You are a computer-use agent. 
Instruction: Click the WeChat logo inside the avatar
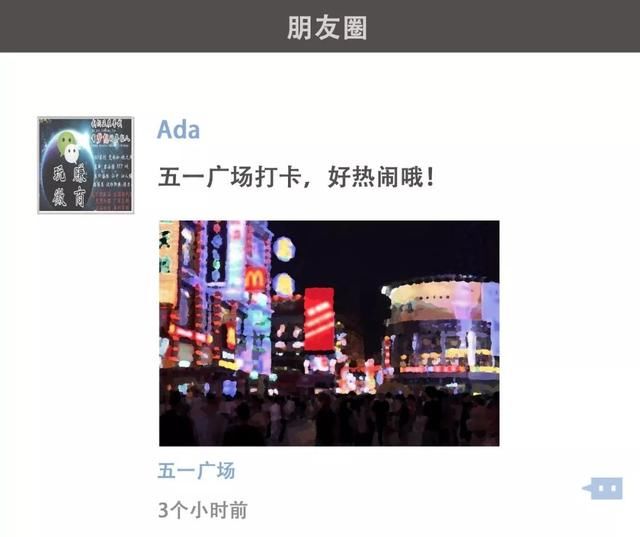tap(68, 147)
